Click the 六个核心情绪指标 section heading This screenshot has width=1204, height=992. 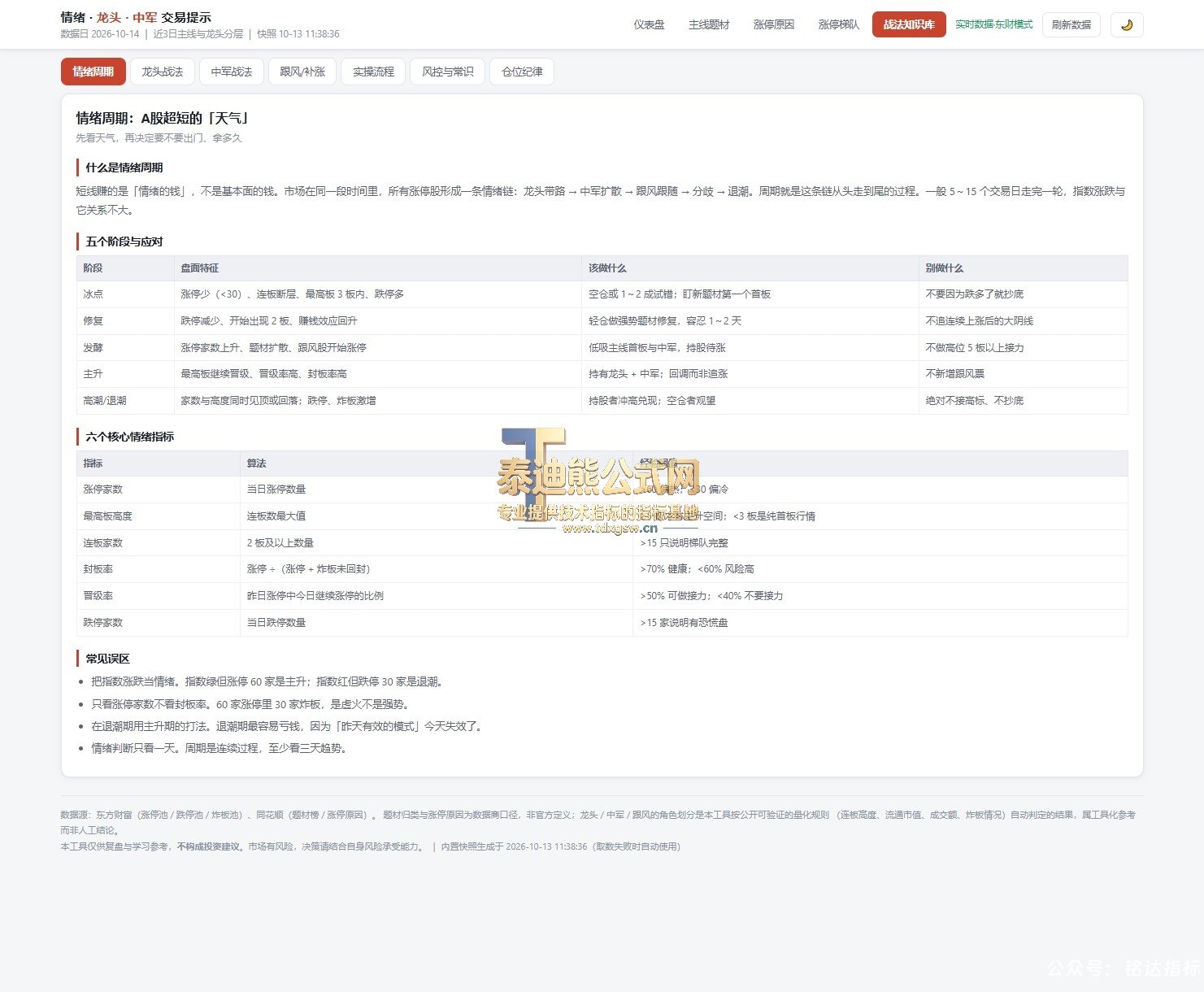coord(129,437)
